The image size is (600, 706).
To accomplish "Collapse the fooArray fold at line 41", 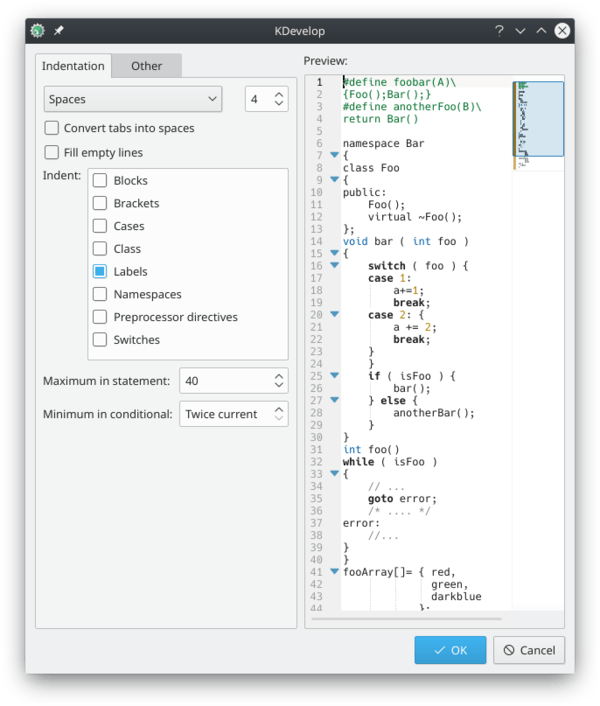I will [334, 571].
